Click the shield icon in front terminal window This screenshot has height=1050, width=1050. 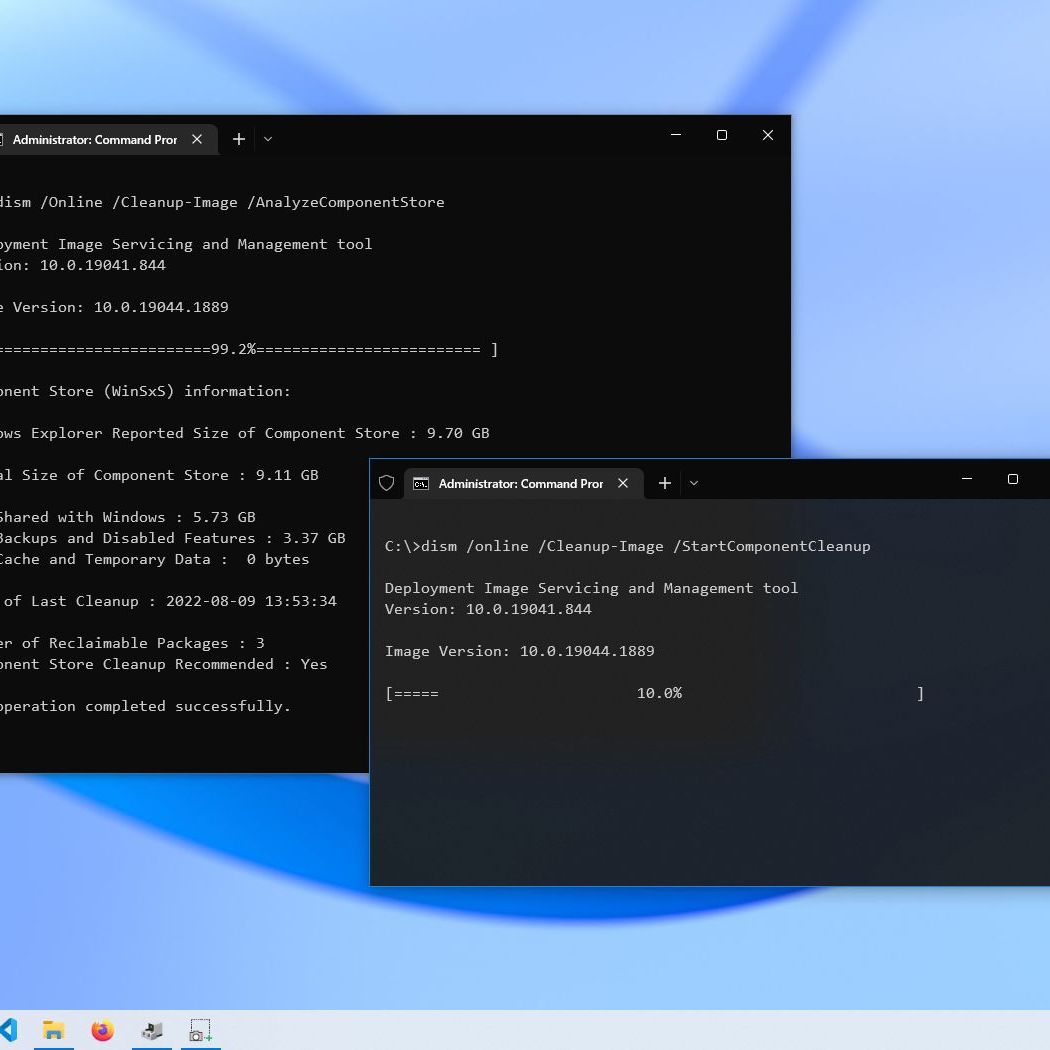pyautogui.click(x=386, y=483)
